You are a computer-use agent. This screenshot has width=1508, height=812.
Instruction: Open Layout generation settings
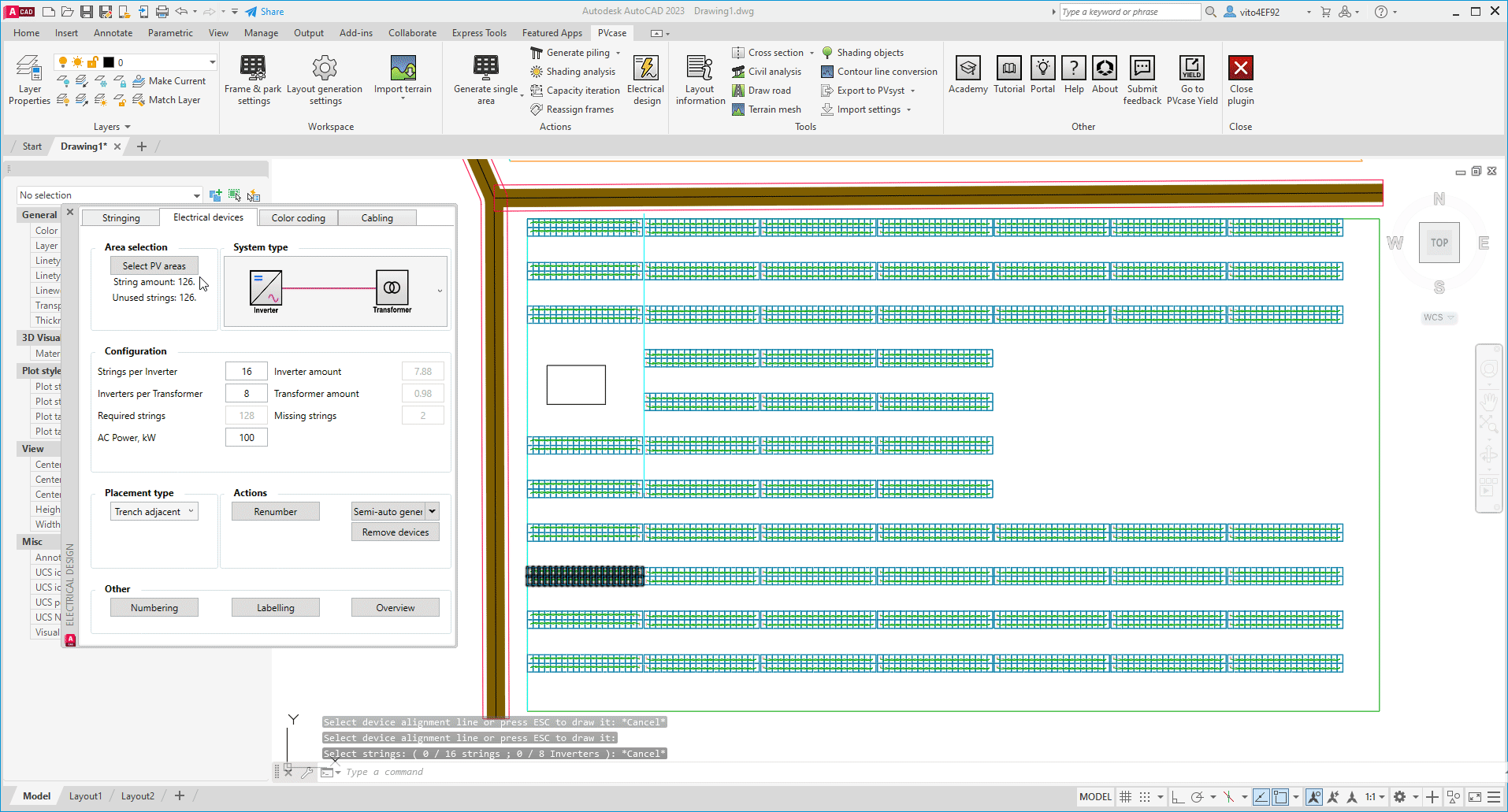[325, 80]
